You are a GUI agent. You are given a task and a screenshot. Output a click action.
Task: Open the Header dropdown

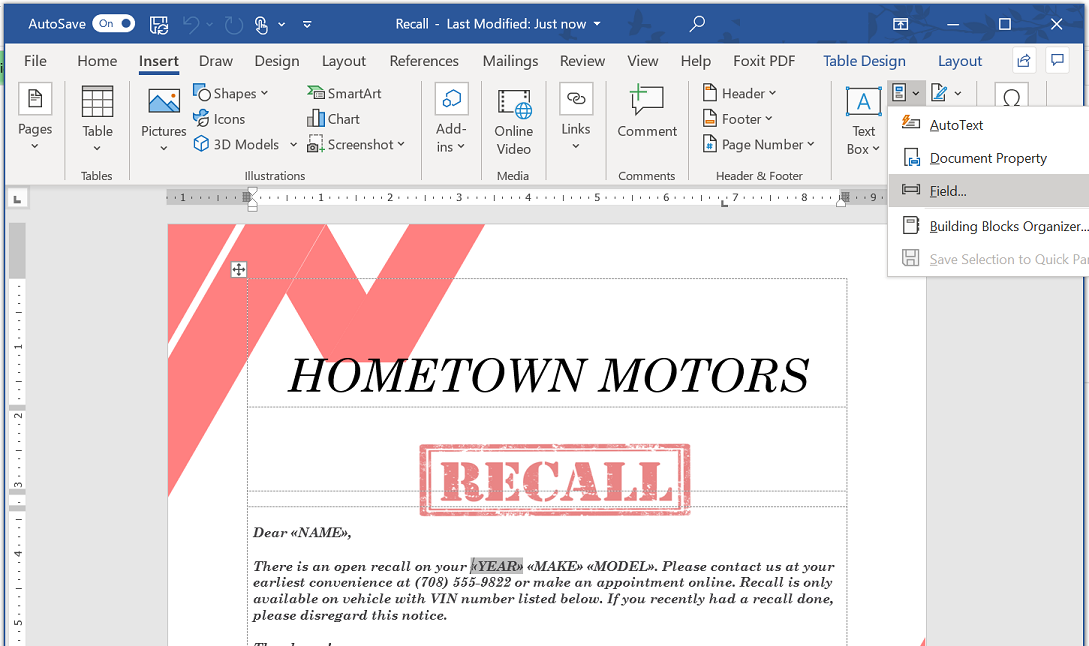click(740, 93)
